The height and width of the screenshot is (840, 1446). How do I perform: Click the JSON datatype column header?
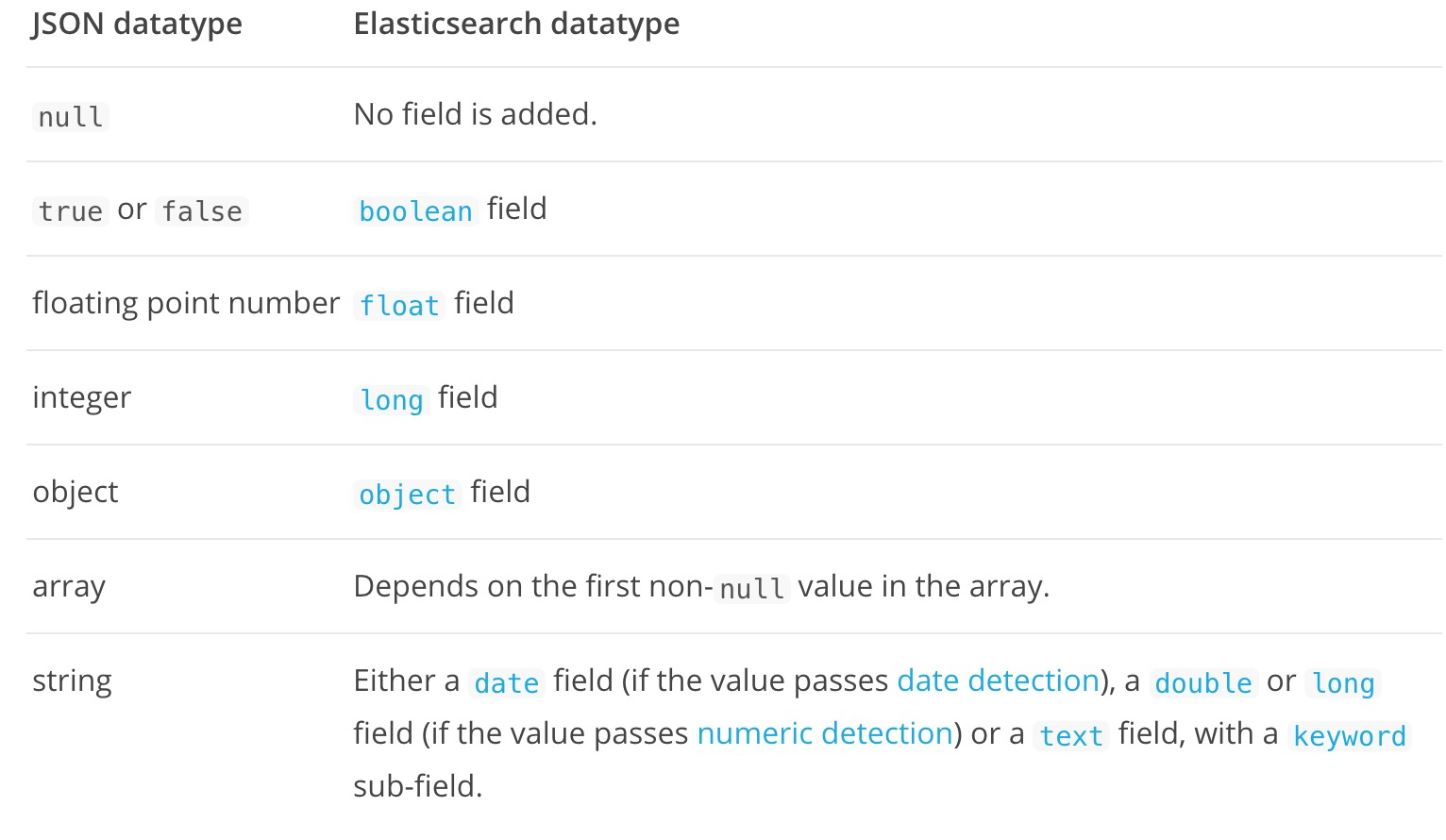pyautogui.click(x=137, y=24)
